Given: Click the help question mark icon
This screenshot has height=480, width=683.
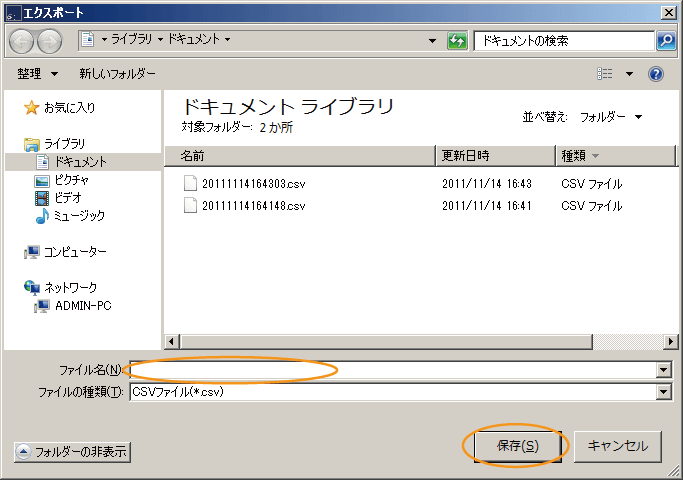Looking at the screenshot, I should pos(656,74).
